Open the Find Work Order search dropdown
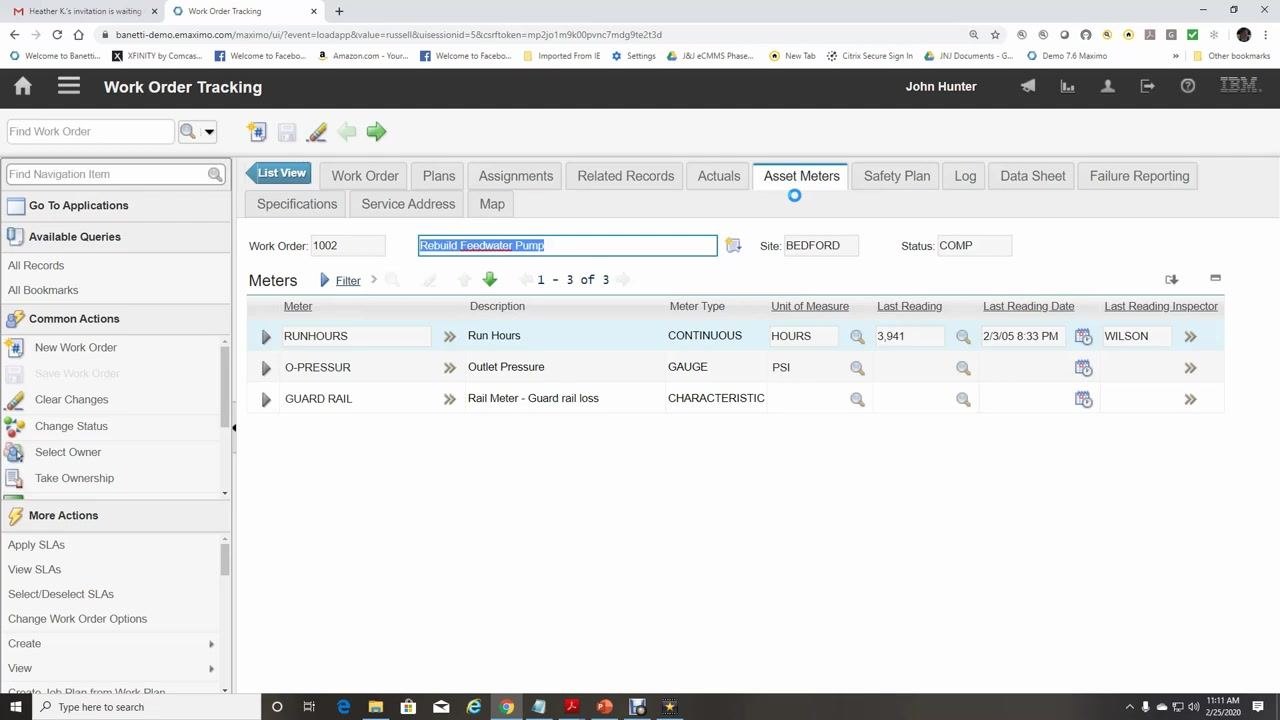 (209, 132)
